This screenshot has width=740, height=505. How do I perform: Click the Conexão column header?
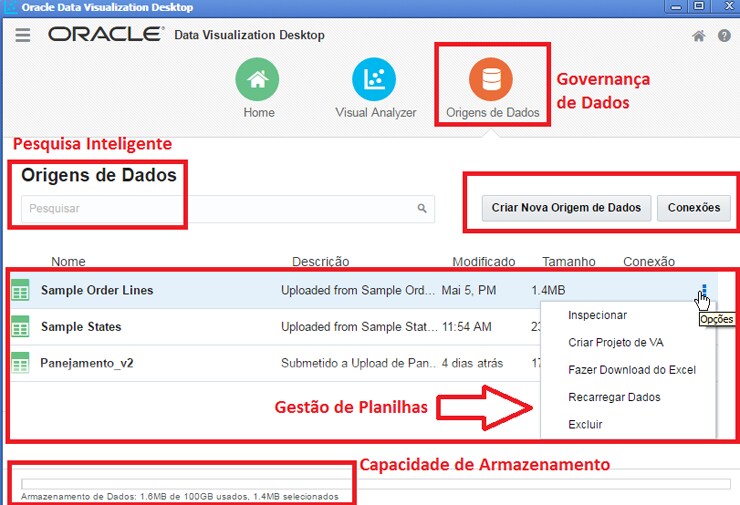[x=649, y=261]
